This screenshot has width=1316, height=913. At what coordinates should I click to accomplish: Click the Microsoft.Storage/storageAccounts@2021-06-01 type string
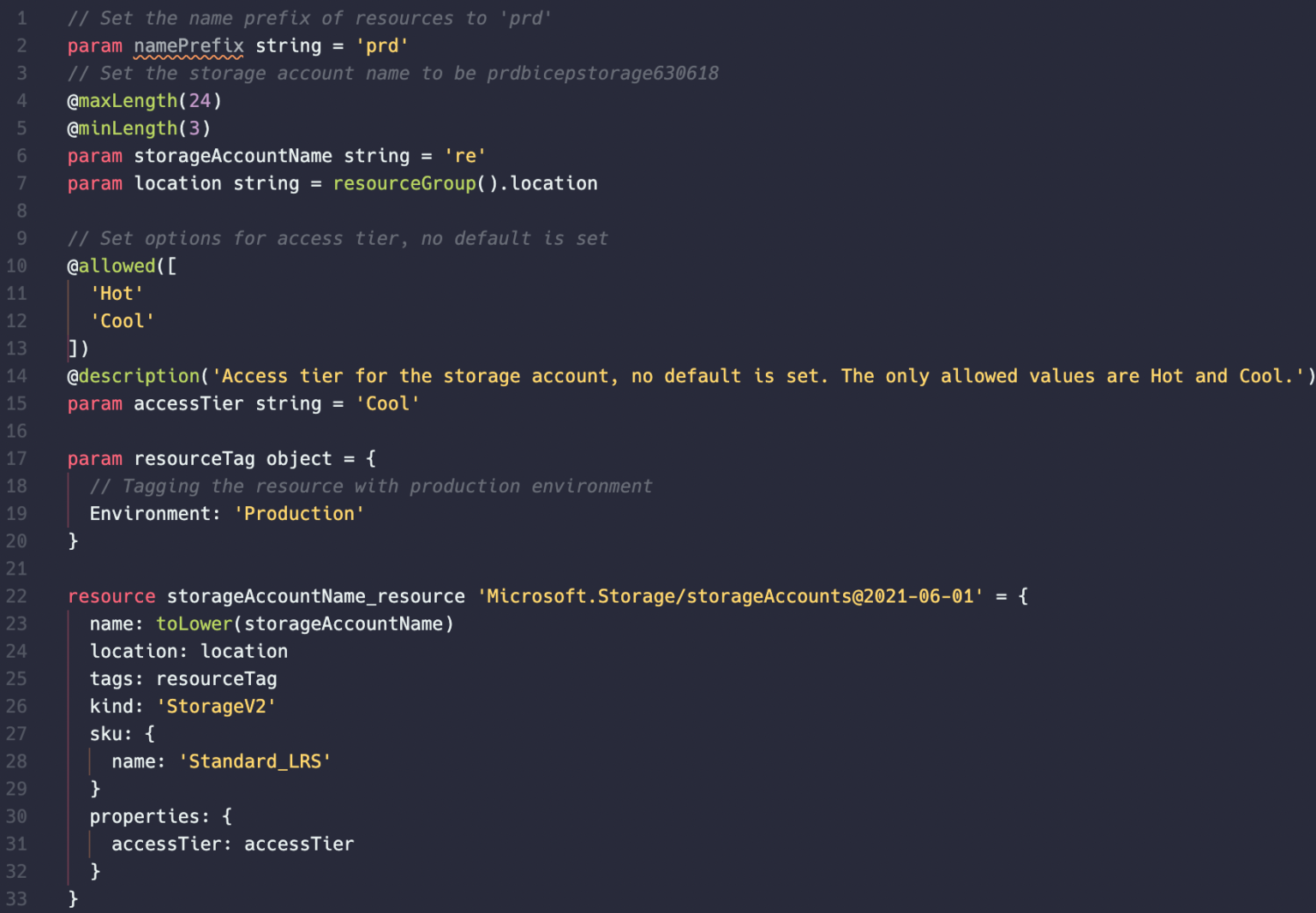pos(731,596)
